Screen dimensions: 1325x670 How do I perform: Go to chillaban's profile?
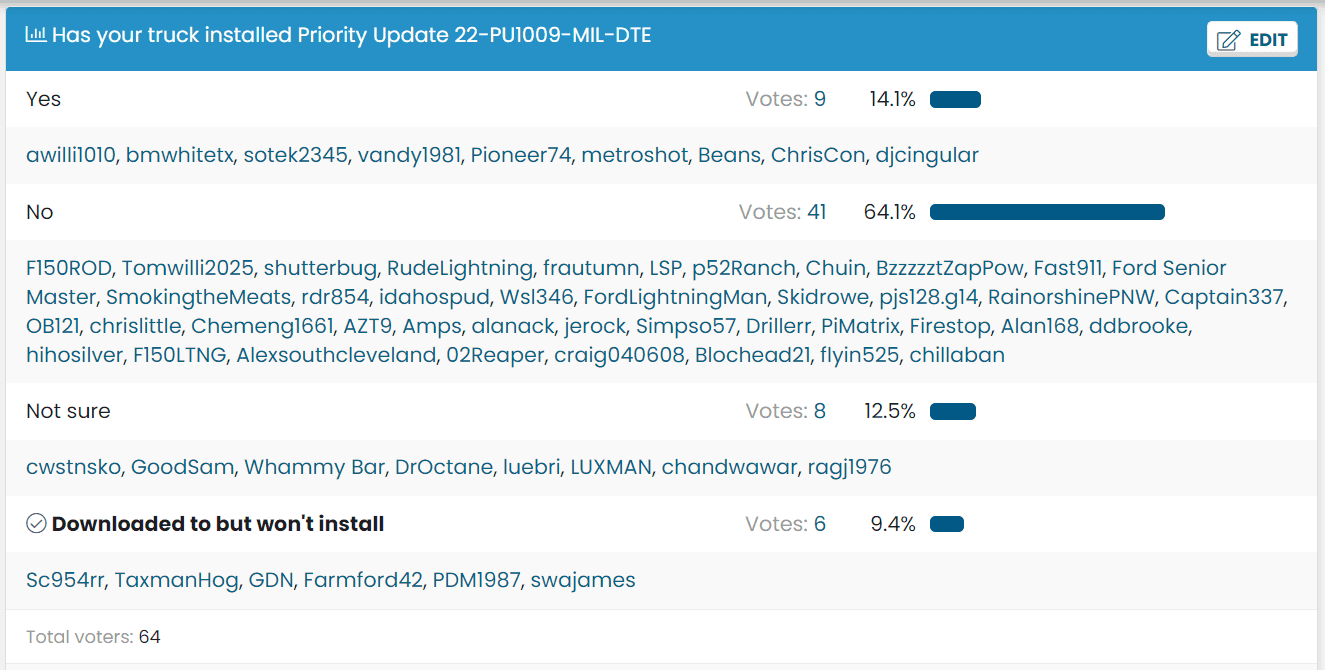(957, 355)
